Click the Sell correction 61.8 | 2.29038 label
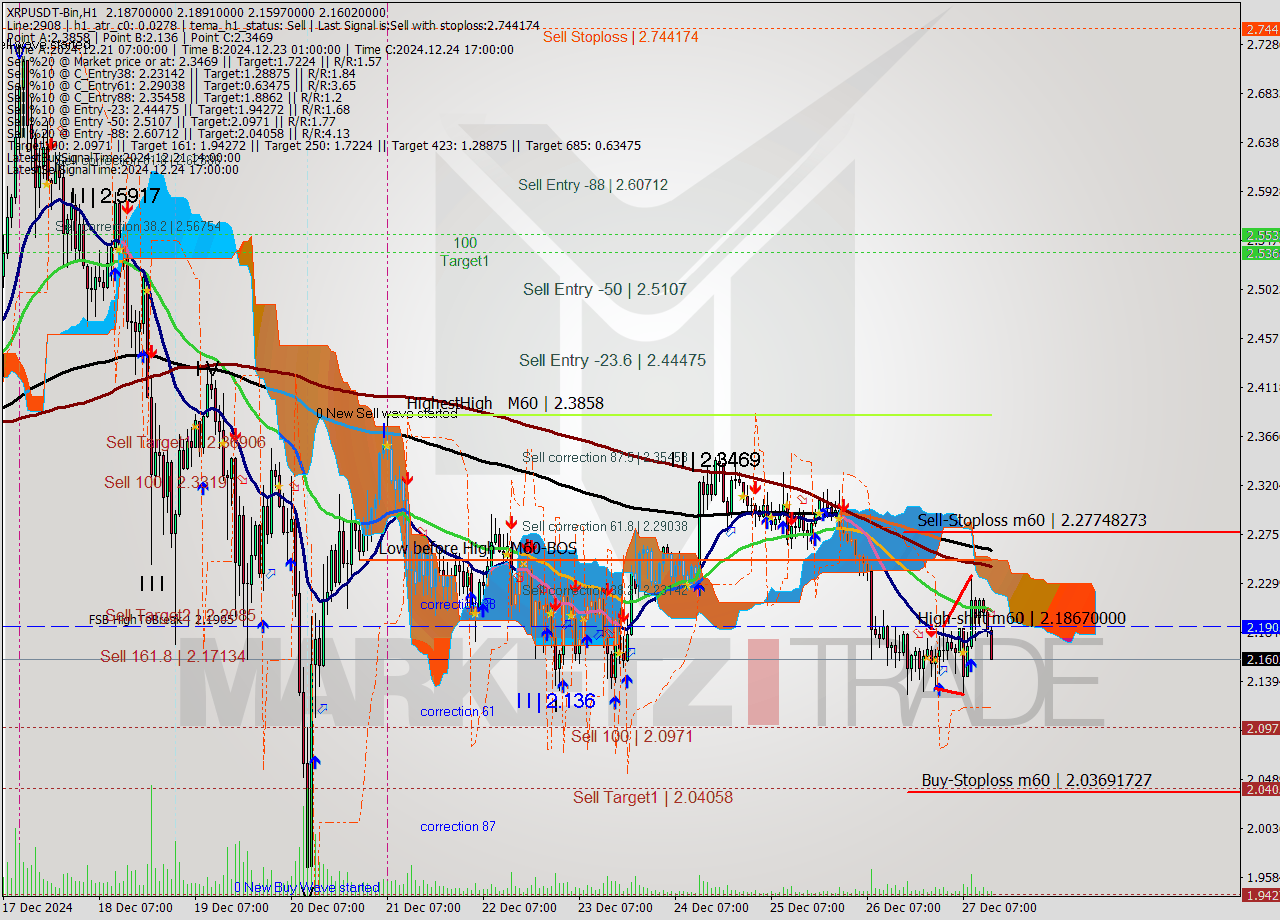The width and height of the screenshot is (1280, 920). coord(604,526)
